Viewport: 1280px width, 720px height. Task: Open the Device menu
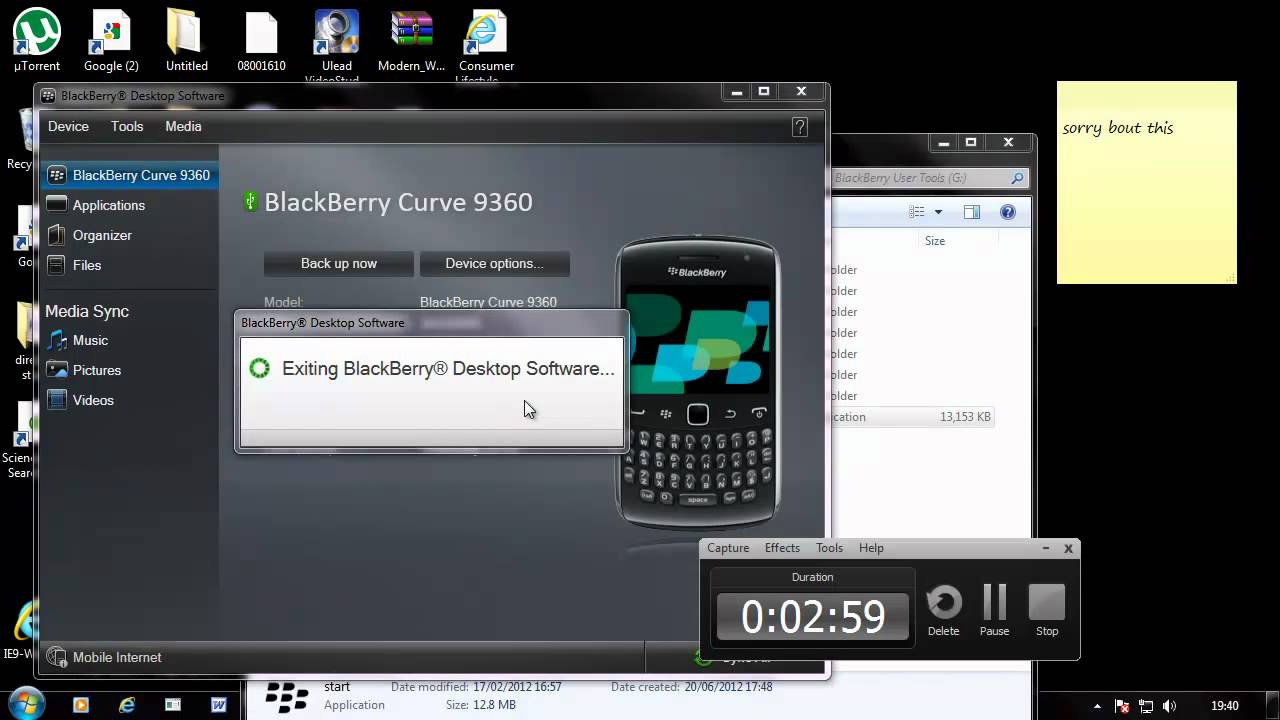[68, 126]
